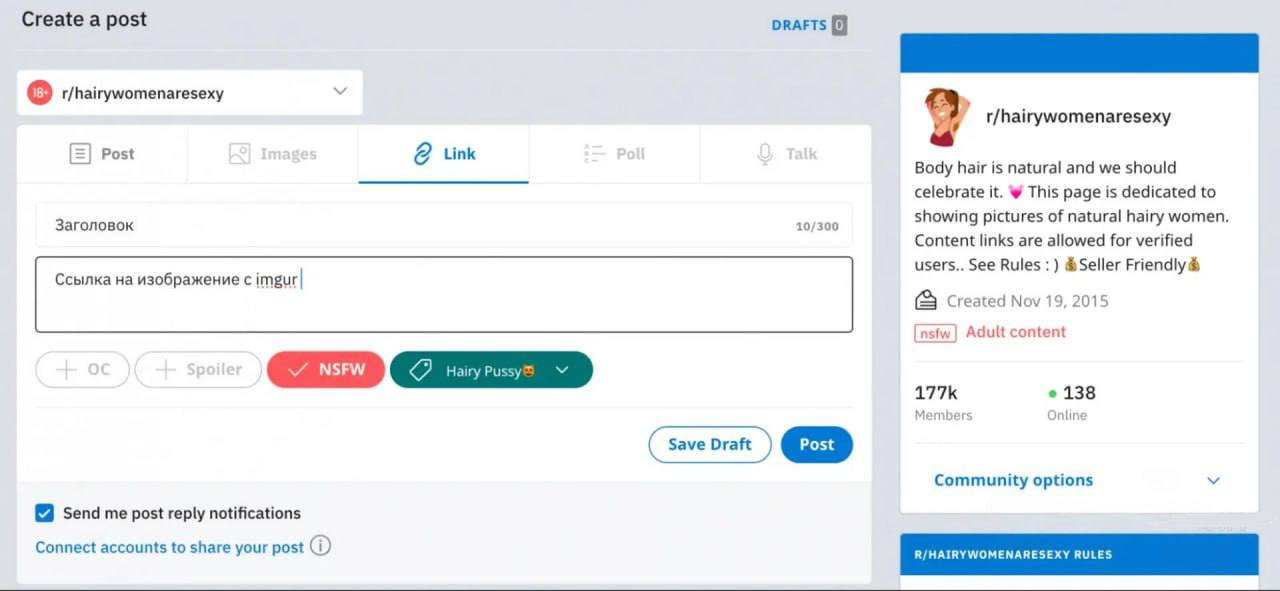1280x591 pixels.
Task: Switch to the Poll tab
Action: click(x=613, y=153)
